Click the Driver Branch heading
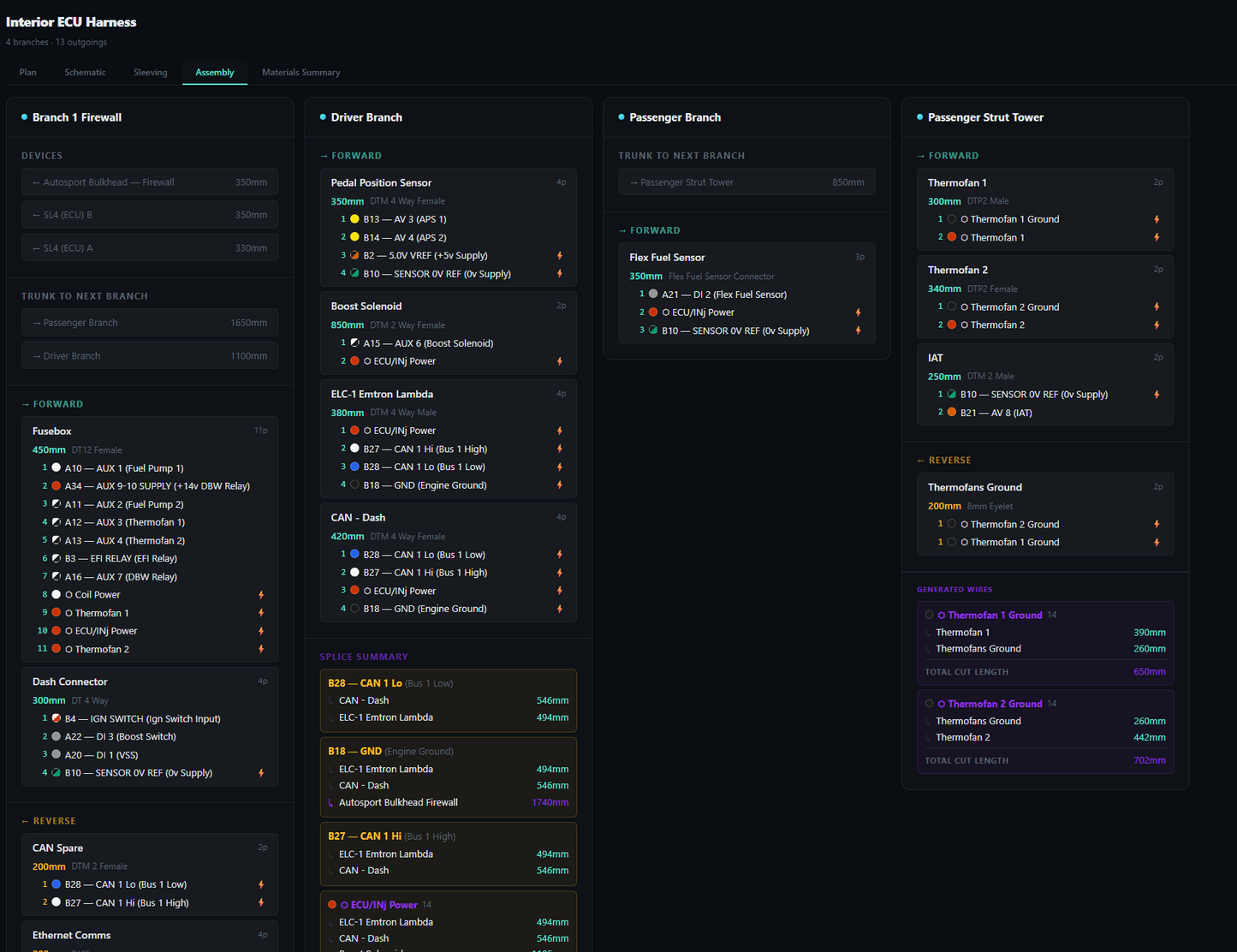This screenshot has width=1237, height=952. click(x=366, y=117)
